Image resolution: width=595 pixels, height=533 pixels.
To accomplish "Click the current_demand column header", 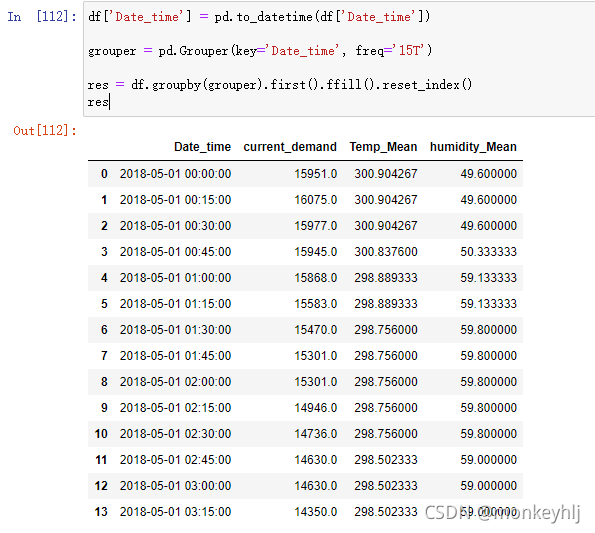I will [x=290, y=147].
